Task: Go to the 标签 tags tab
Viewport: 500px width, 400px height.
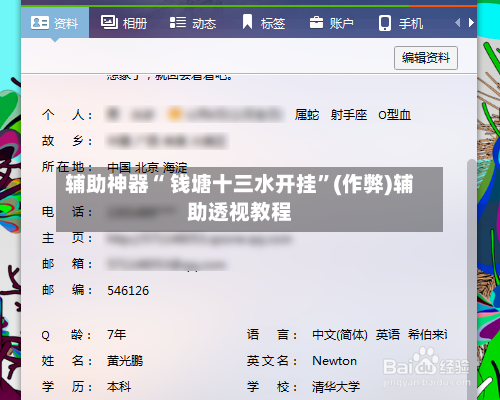Action: coord(263,23)
